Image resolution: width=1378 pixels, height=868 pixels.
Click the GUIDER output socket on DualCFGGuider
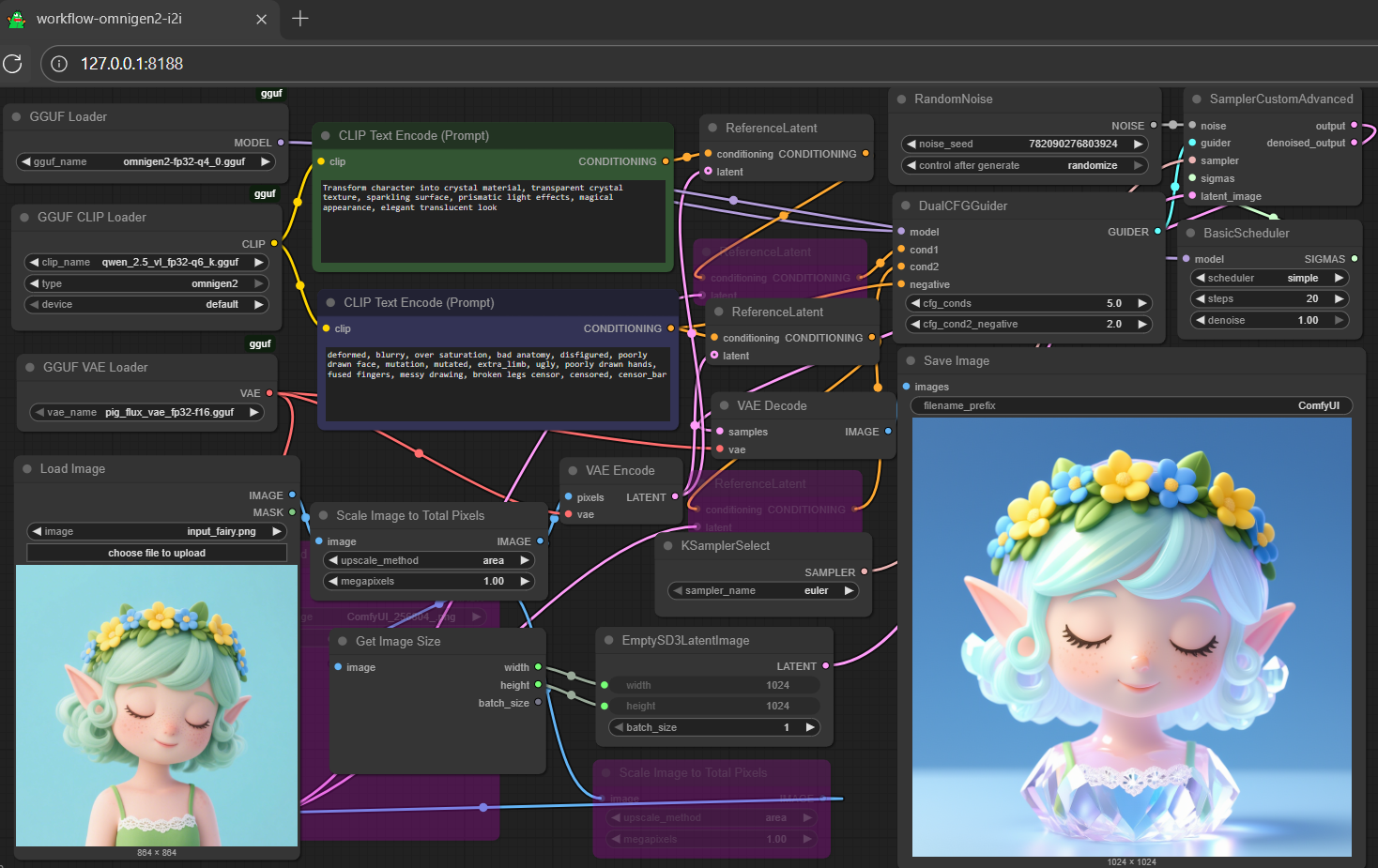(x=1157, y=232)
